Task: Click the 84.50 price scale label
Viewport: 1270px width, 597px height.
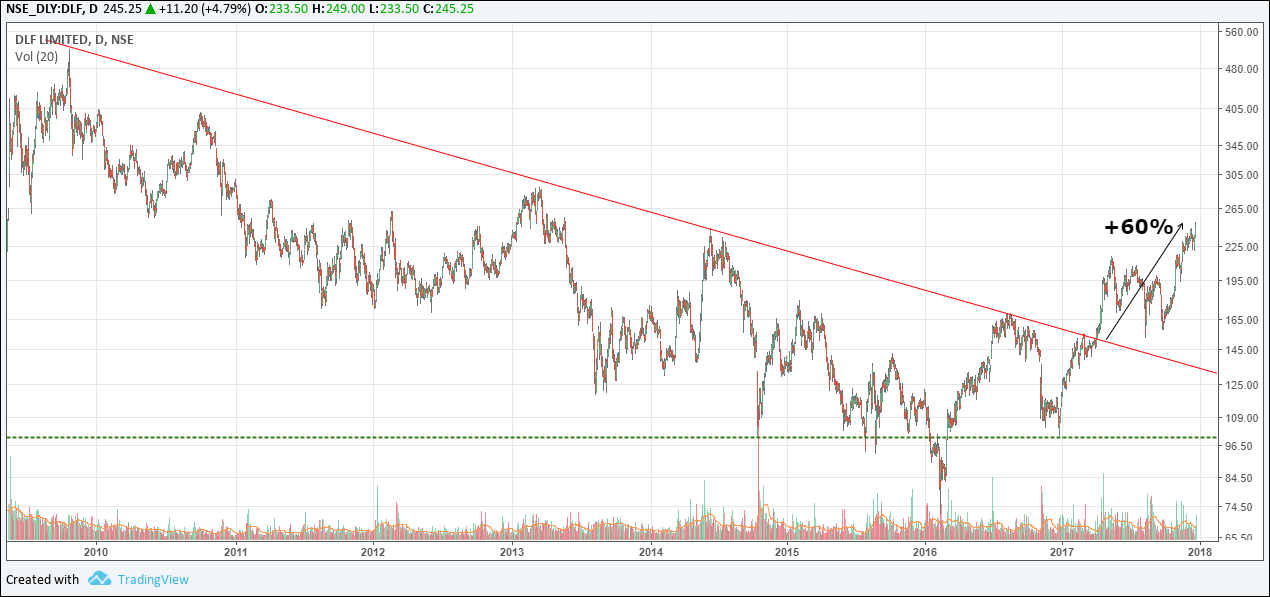Action: click(x=1237, y=478)
